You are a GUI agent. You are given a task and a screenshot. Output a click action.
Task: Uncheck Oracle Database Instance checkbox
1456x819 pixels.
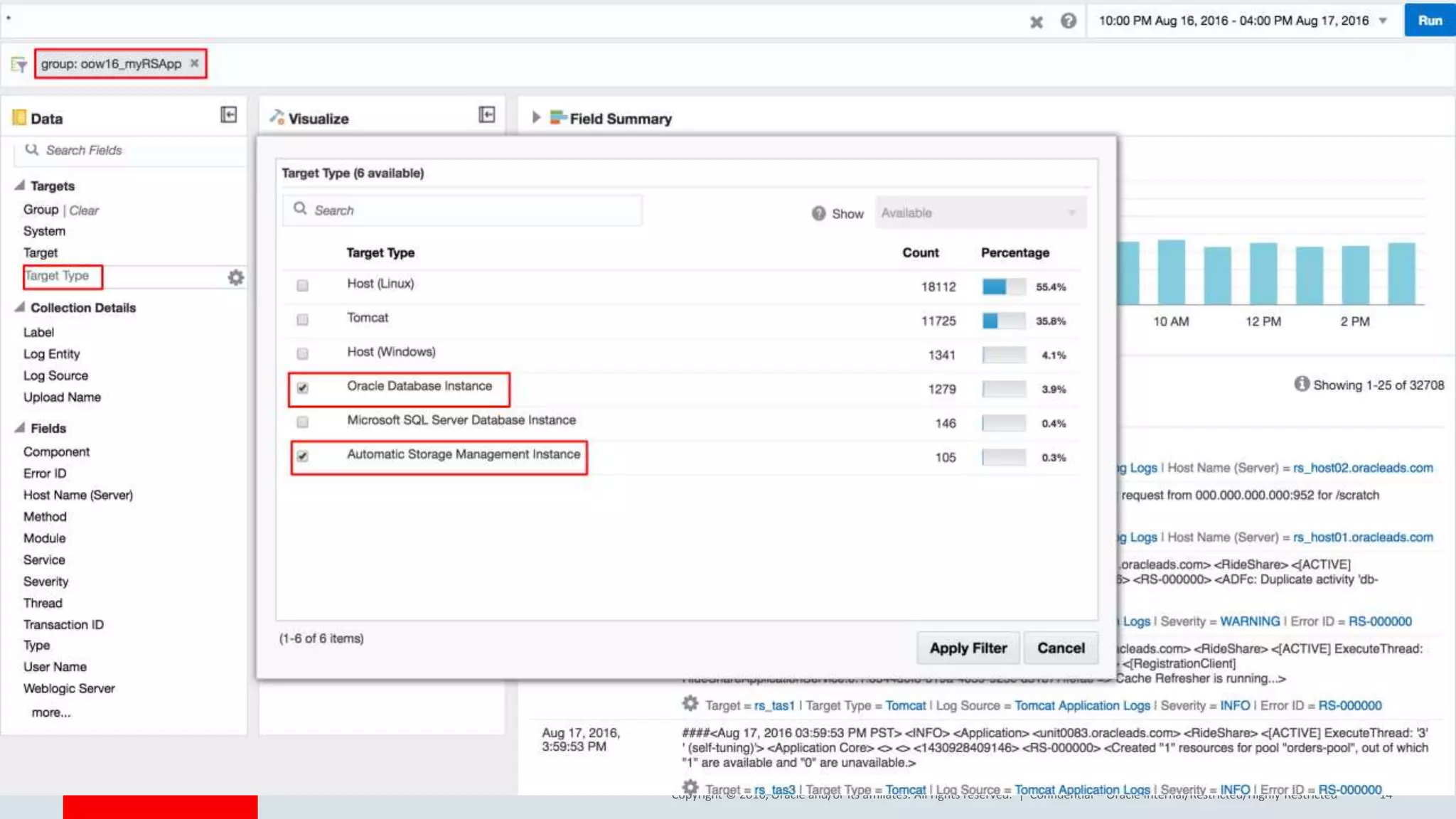303,388
